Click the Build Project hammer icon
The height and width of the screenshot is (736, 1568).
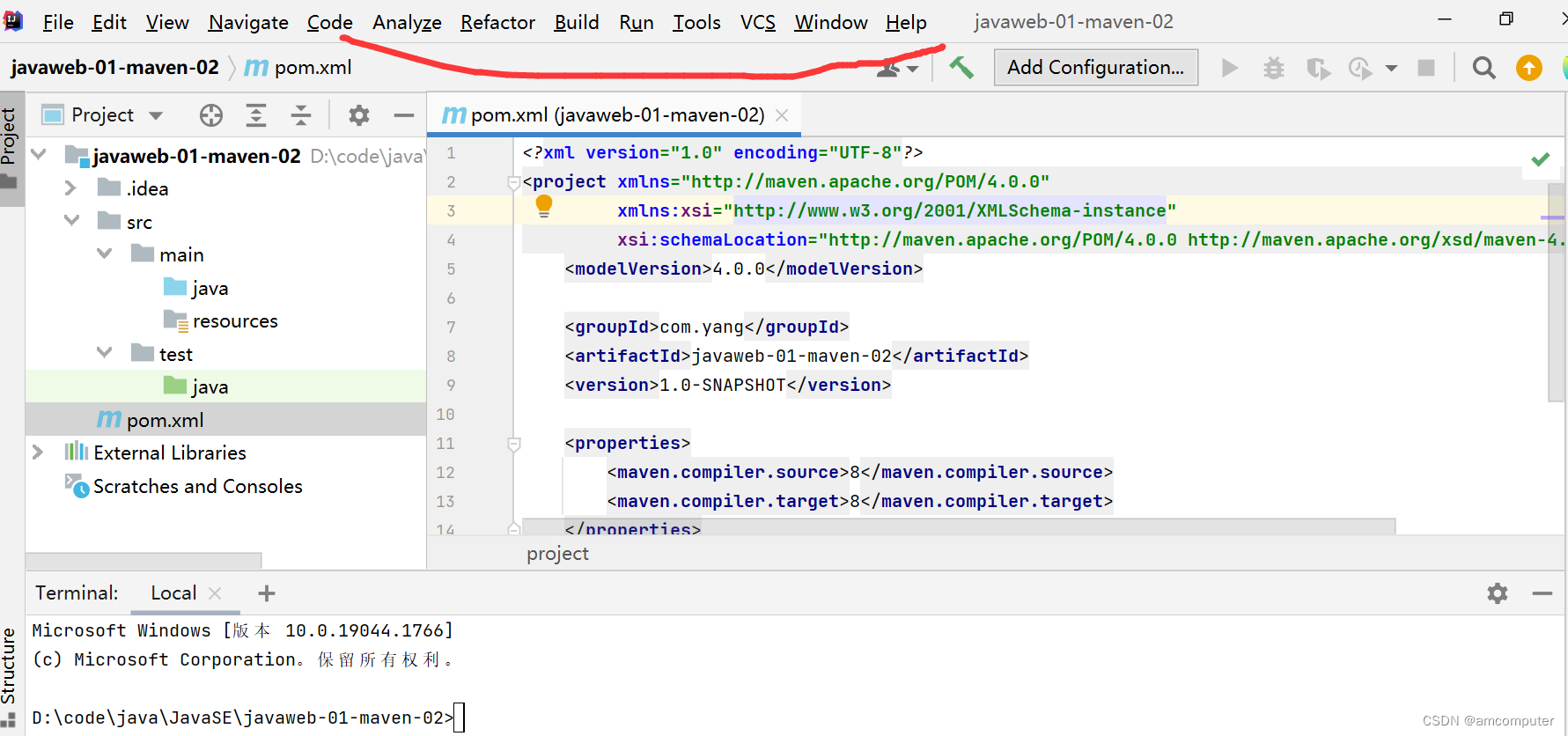961,67
